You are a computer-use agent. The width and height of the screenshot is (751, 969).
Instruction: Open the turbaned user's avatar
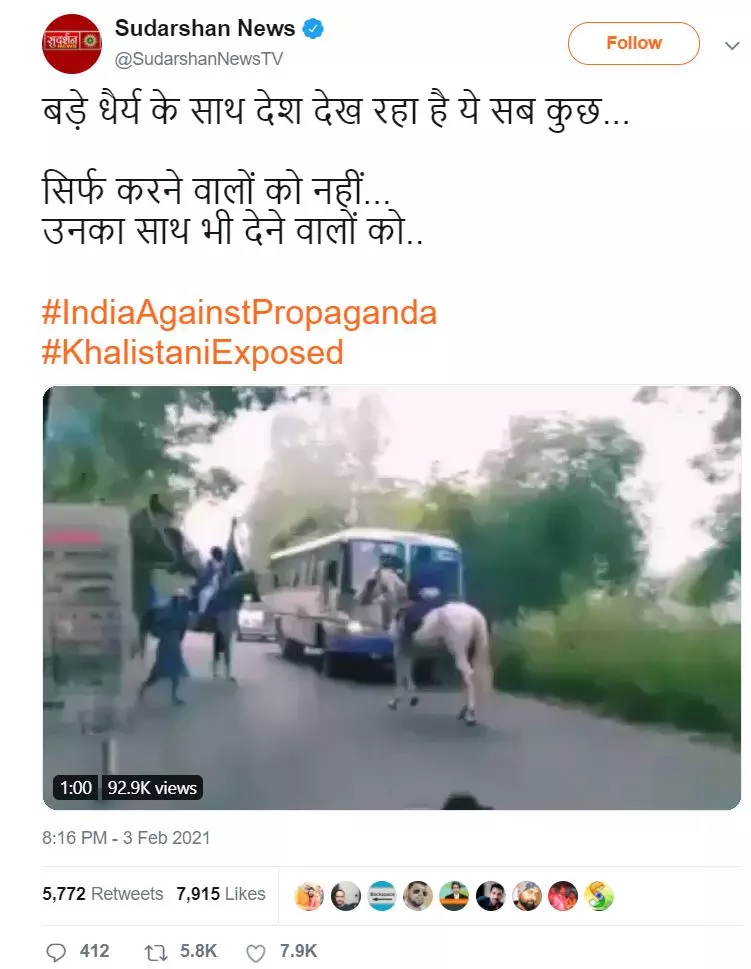pos(527,895)
